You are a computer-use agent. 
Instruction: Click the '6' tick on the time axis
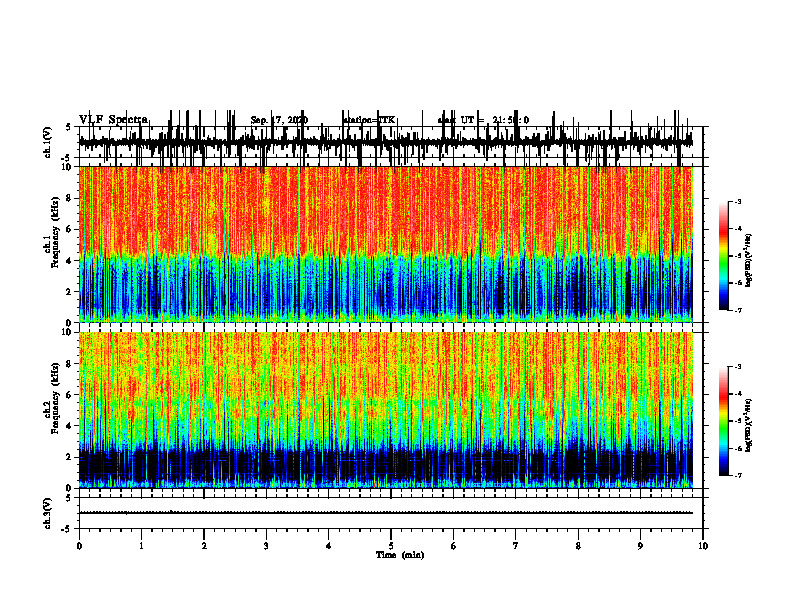point(454,546)
